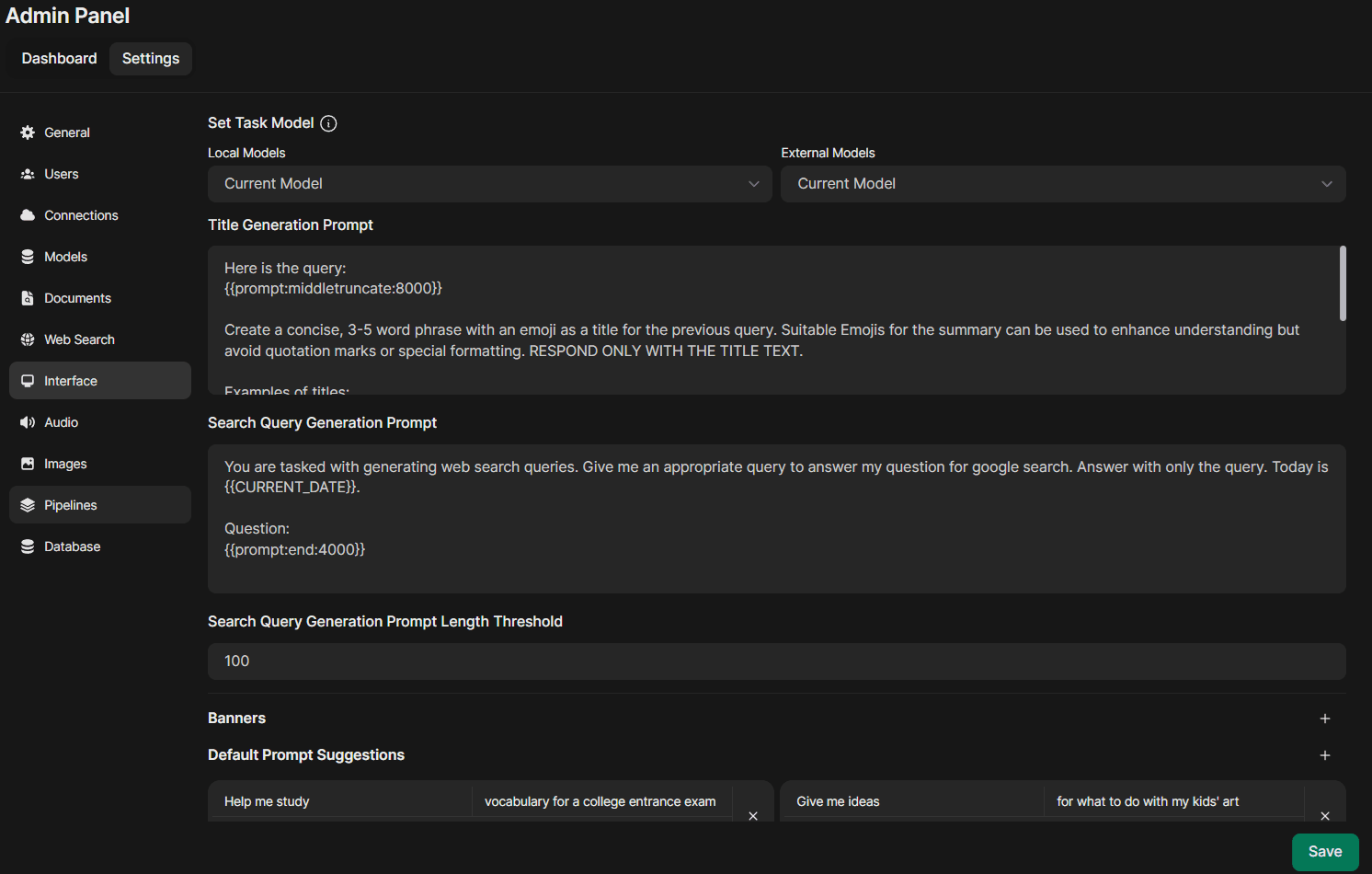Image resolution: width=1372 pixels, height=874 pixels.
Task: Open Documents via the file icon
Action: [28, 297]
